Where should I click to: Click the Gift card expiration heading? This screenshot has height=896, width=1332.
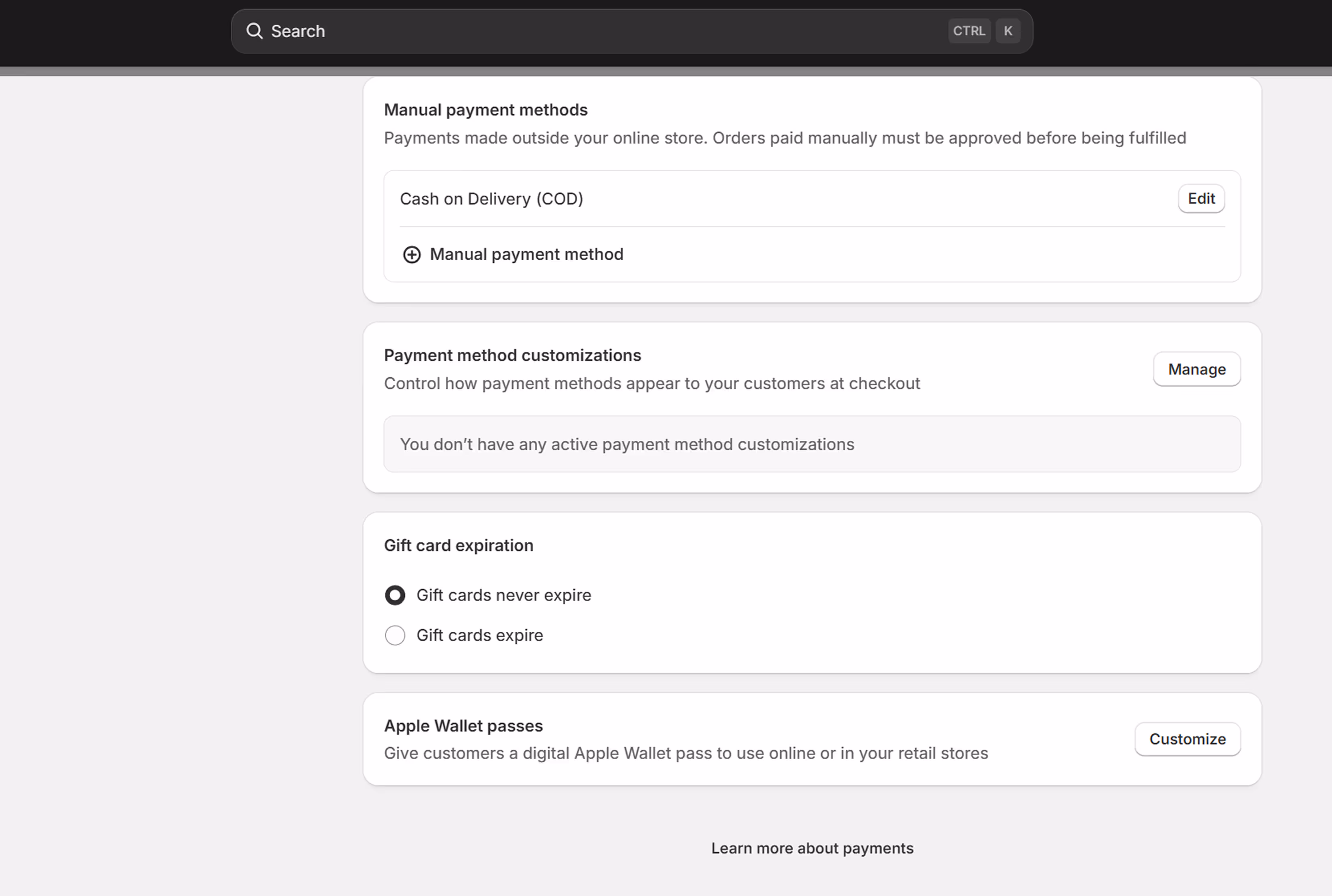tap(459, 545)
